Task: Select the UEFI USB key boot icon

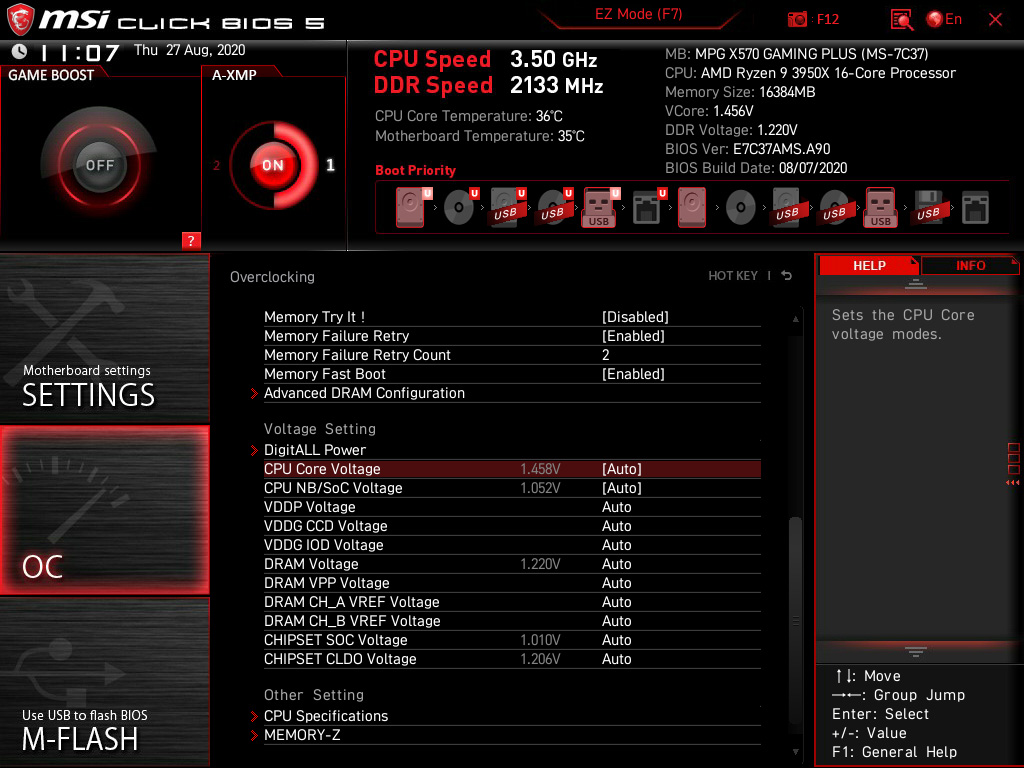Action: click(x=601, y=208)
